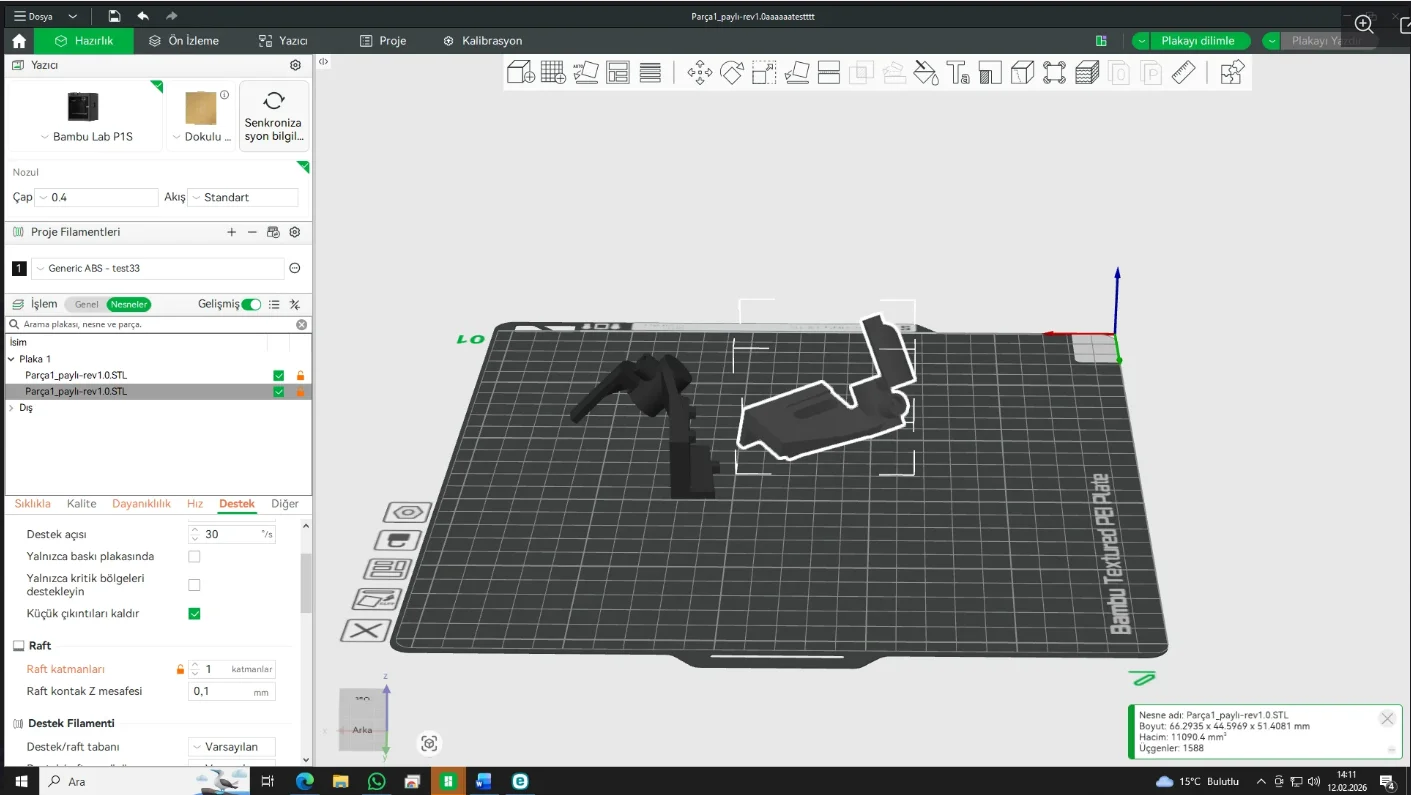Viewport: 1411px width, 795px height.
Task: Uncheck 'Küçük çıkıntıları kaldır' checkbox
Action: tap(194, 613)
